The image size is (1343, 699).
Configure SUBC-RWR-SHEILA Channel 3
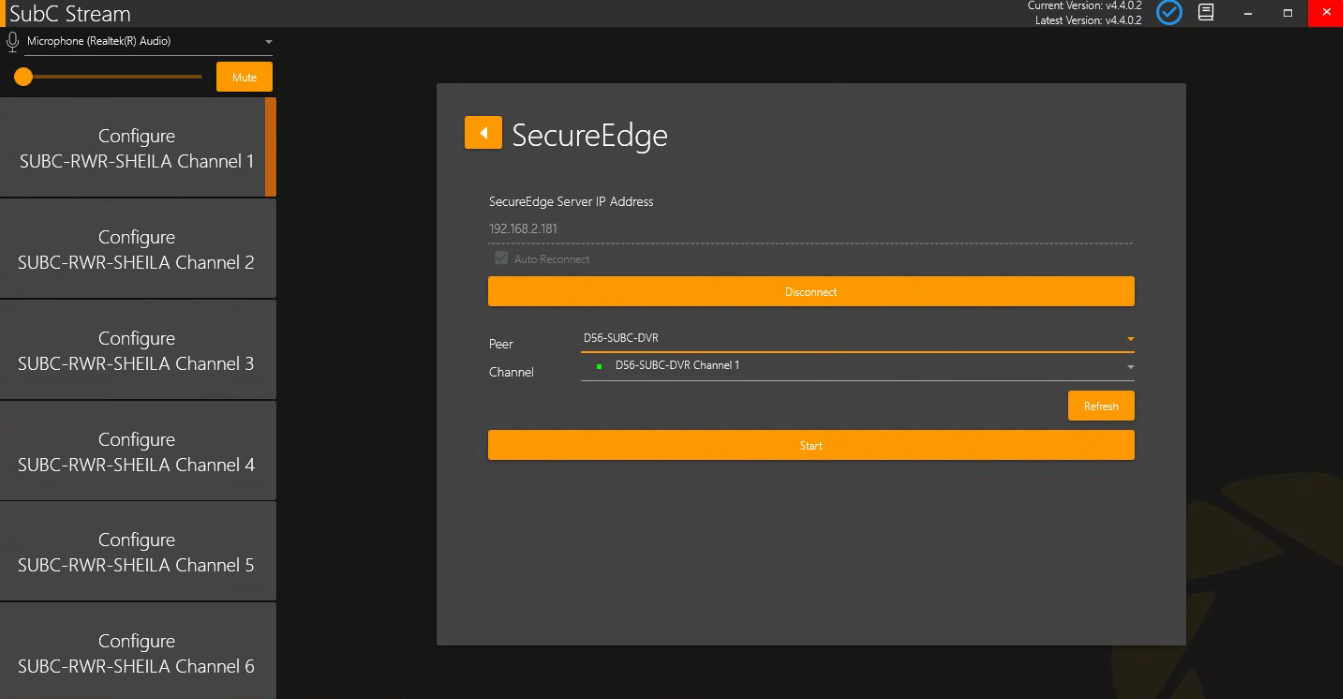137,350
